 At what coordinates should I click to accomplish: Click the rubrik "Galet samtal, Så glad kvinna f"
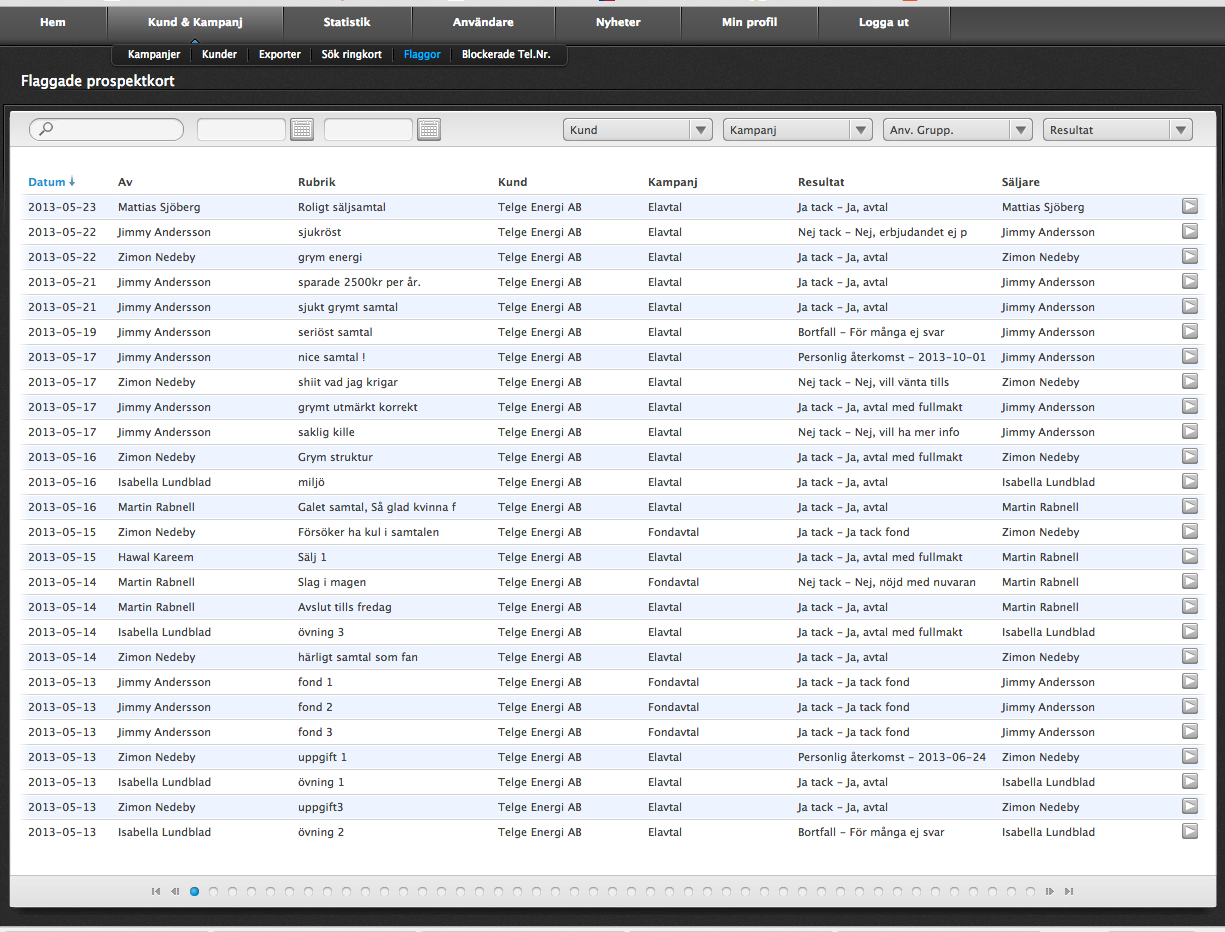tap(377, 507)
